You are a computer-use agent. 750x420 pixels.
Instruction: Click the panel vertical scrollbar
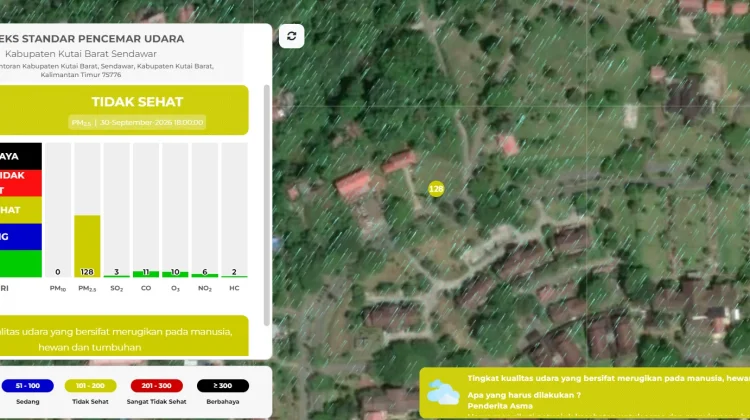point(267,206)
